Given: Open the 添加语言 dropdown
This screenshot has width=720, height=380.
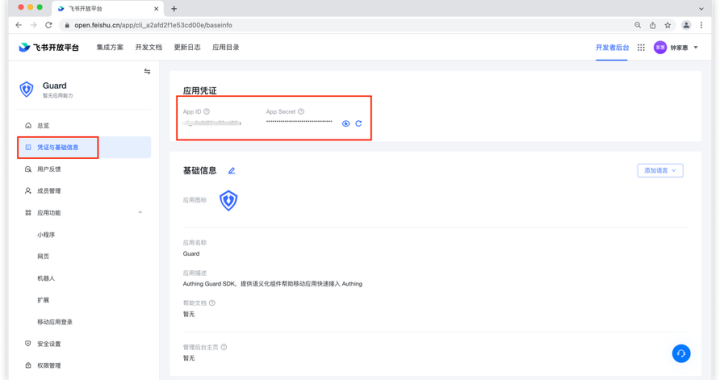Looking at the screenshot, I should (660, 170).
